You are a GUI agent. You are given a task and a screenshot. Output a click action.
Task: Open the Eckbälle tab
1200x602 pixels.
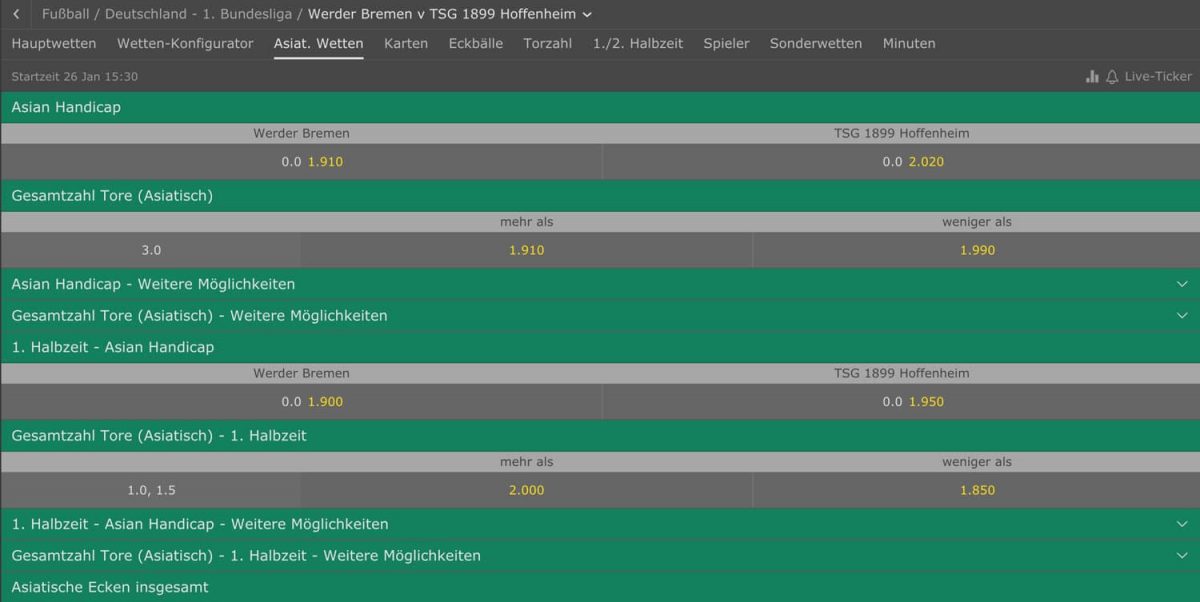tap(476, 44)
